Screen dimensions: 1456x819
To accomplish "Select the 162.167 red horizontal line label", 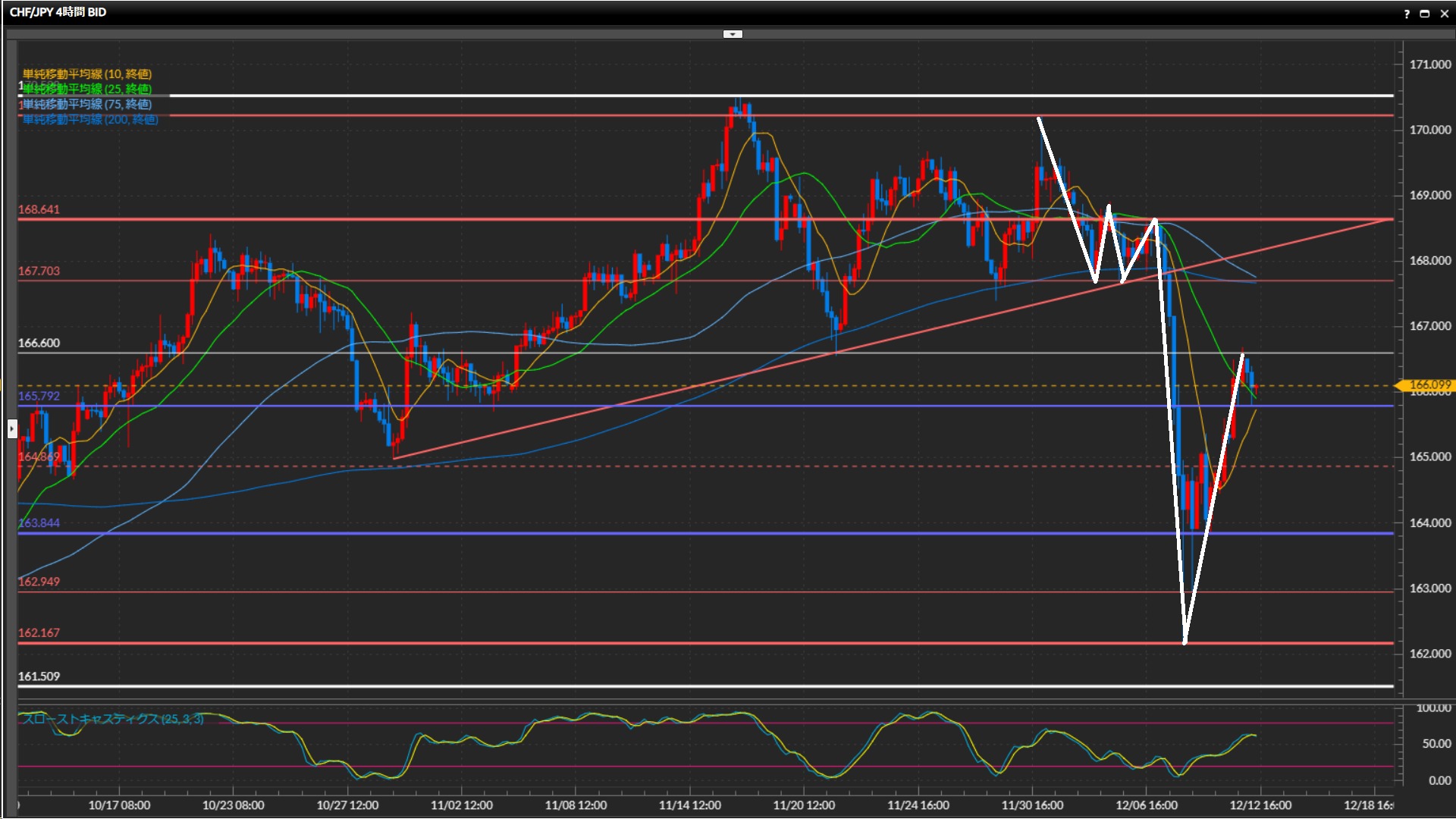I will coord(39,632).
